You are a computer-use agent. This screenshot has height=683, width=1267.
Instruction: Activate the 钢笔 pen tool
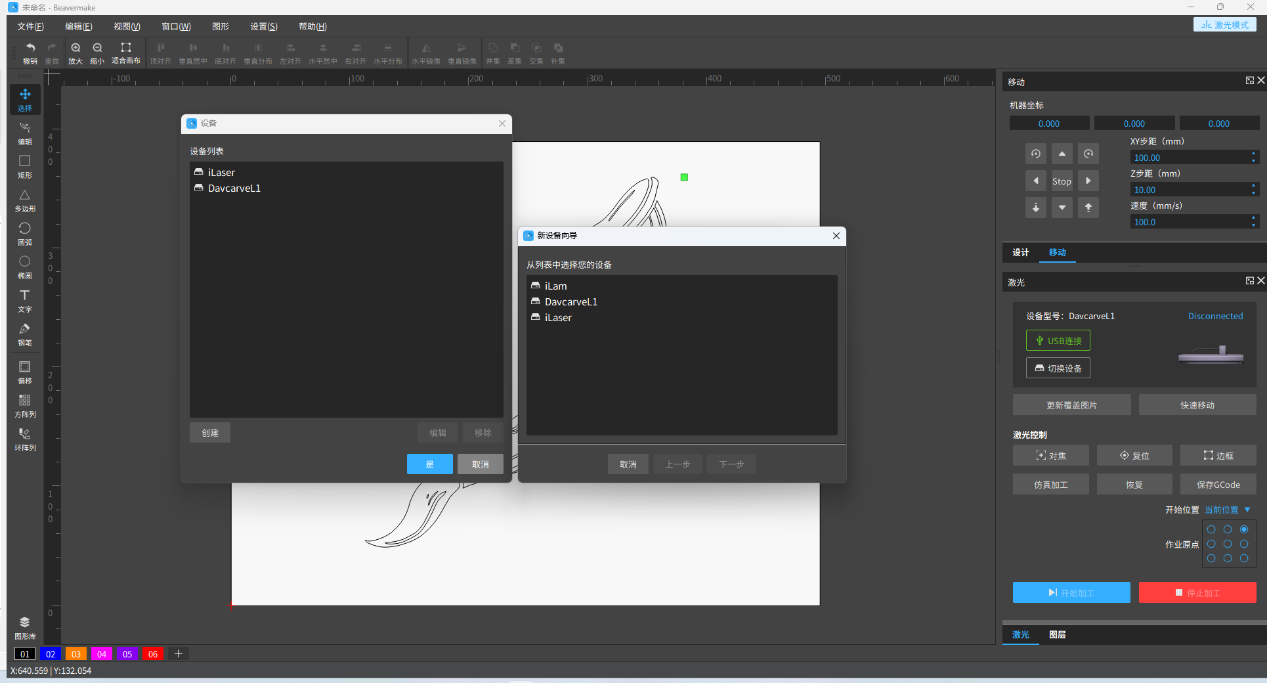[25, 333]
